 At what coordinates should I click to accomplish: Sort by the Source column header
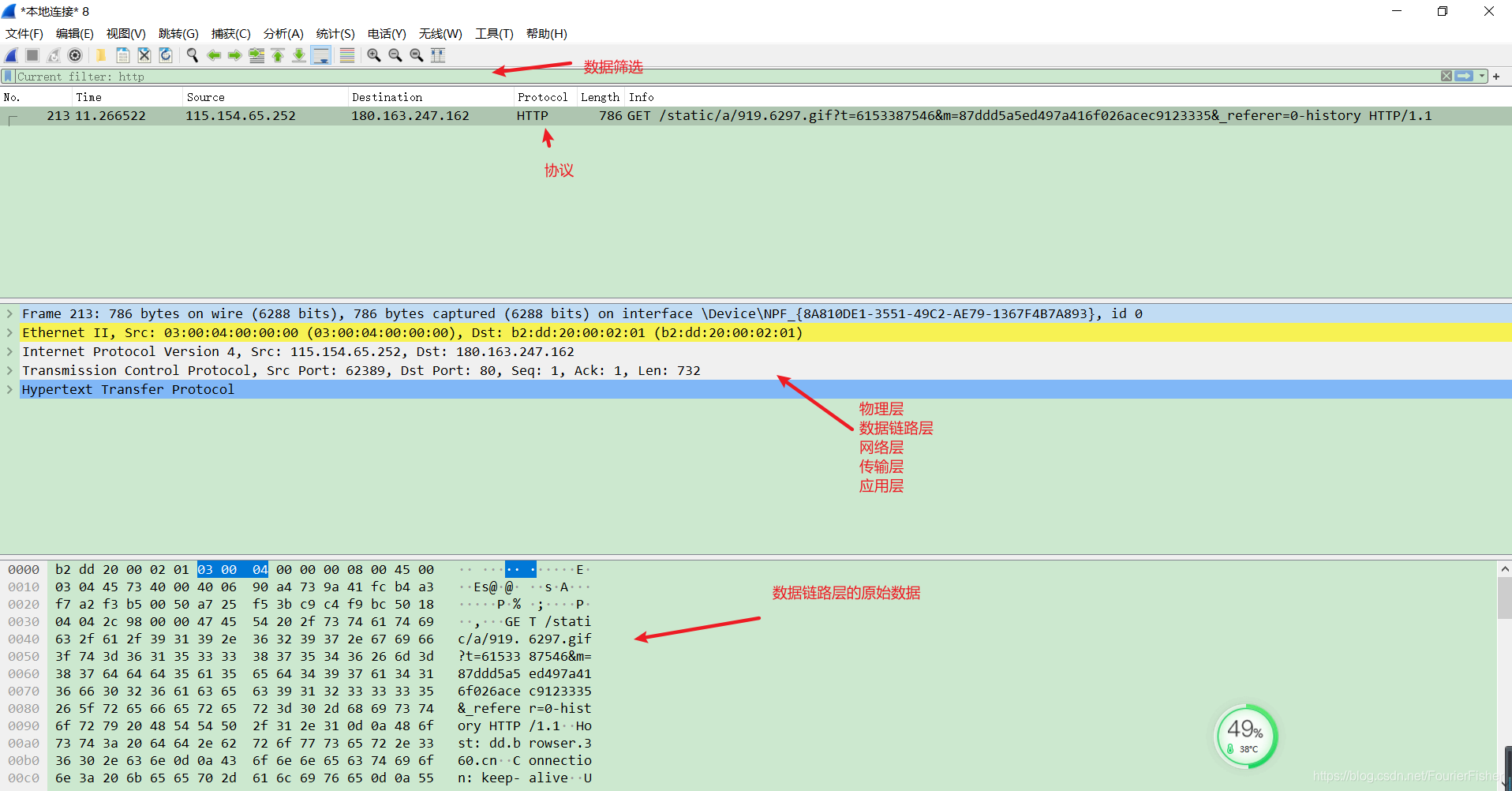[265, 97]
